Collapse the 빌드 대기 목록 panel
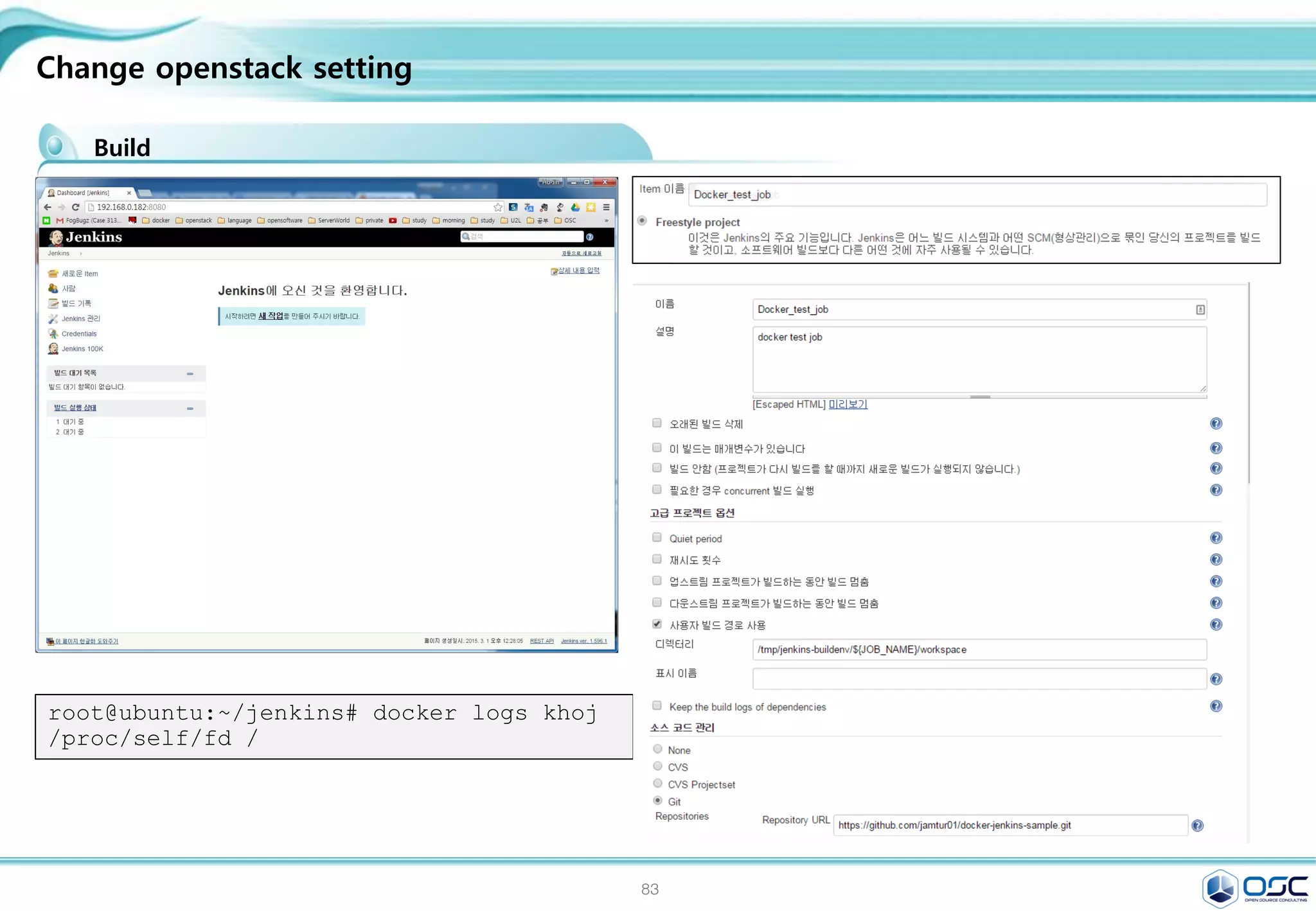The height and width of the screenshot is (911, 1316). (190, 373)
